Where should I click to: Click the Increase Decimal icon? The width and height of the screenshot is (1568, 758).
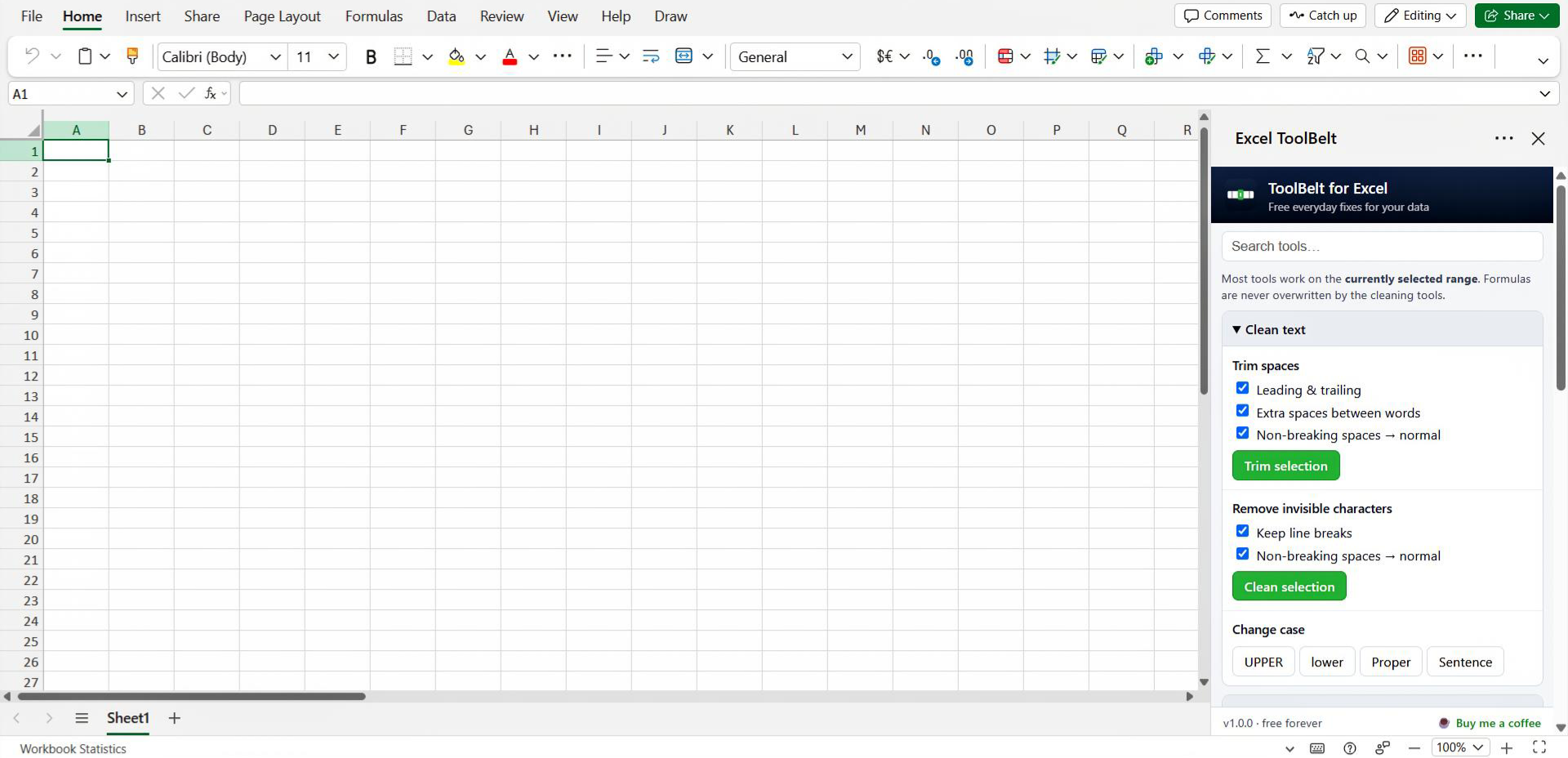coord(964,56)
